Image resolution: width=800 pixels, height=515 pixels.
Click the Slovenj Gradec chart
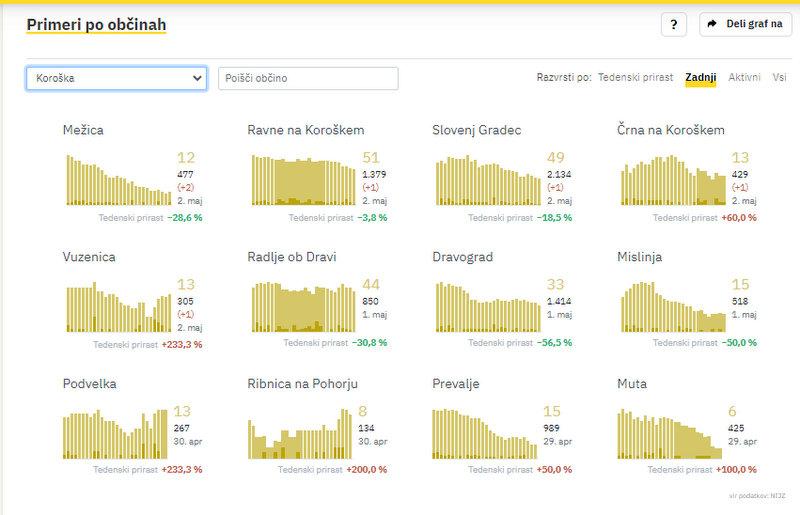pos(488,179)
